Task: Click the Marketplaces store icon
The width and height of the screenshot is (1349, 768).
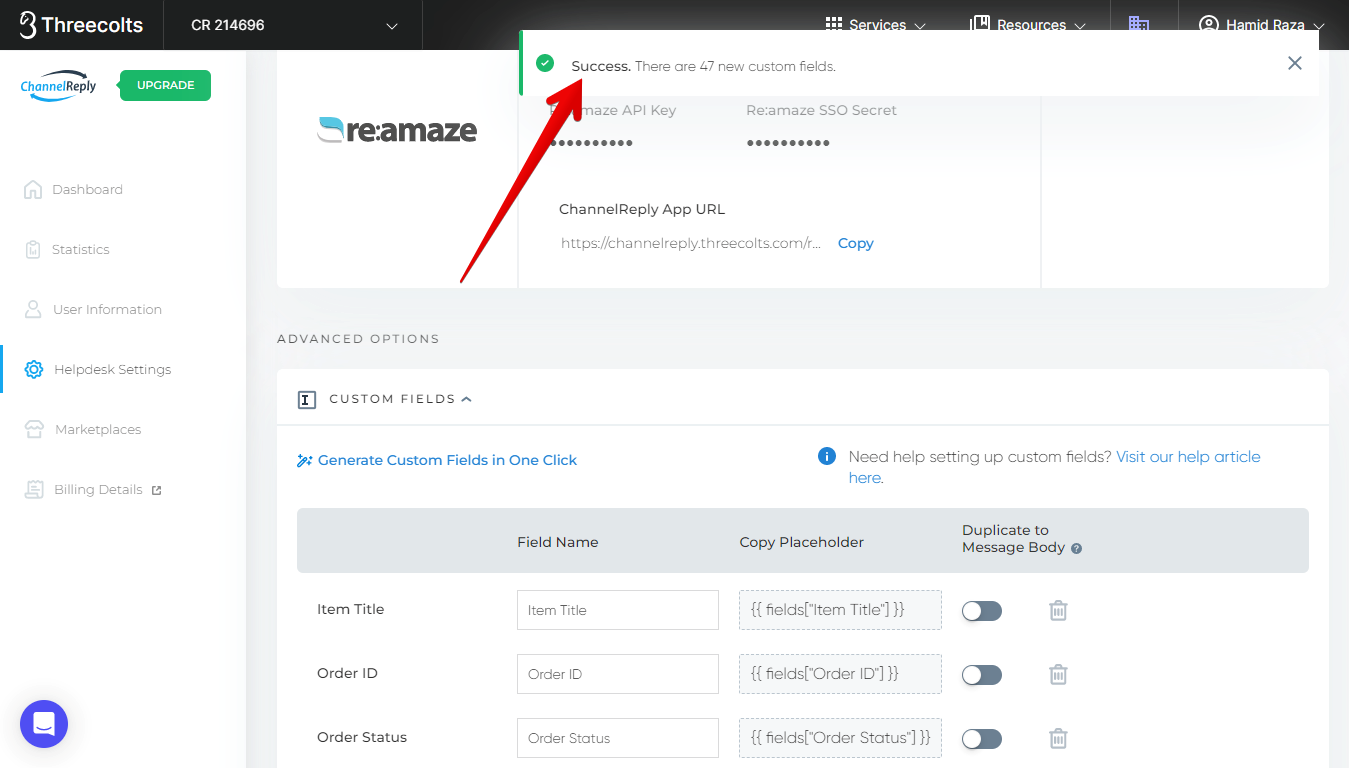Action: coord(35,429)
